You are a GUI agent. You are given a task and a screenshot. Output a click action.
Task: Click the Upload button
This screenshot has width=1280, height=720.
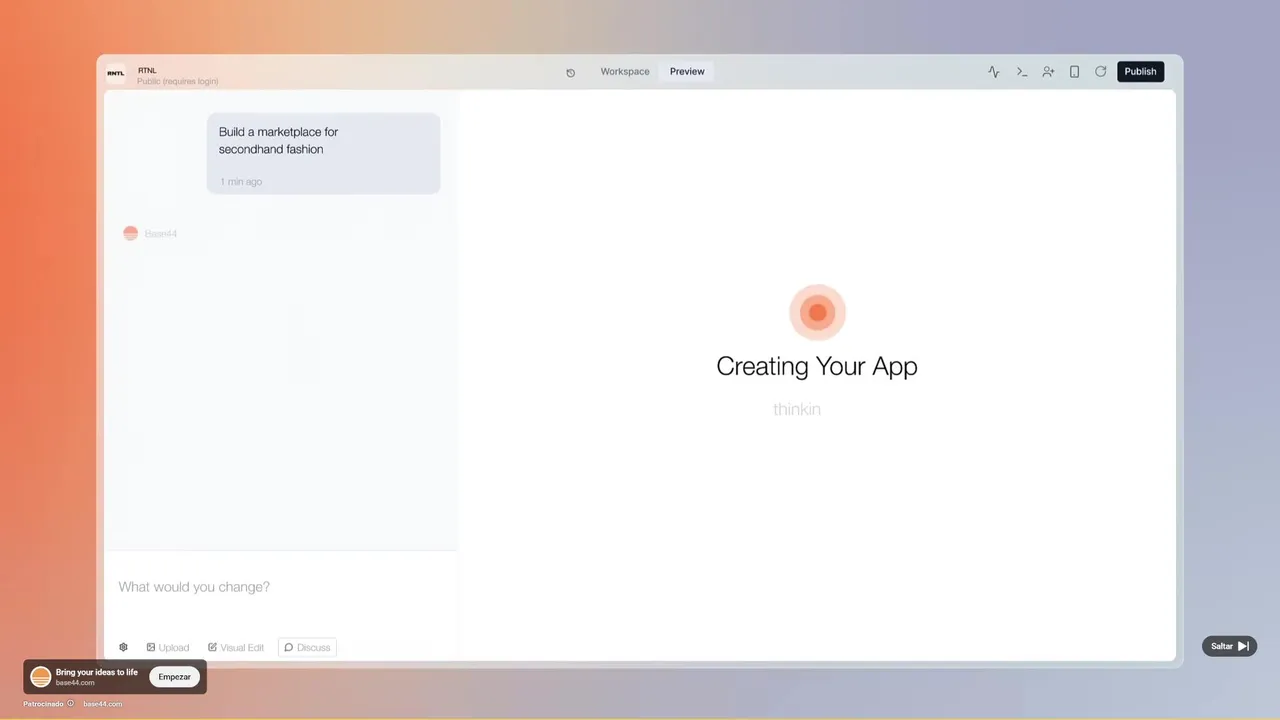coord(167,647)
